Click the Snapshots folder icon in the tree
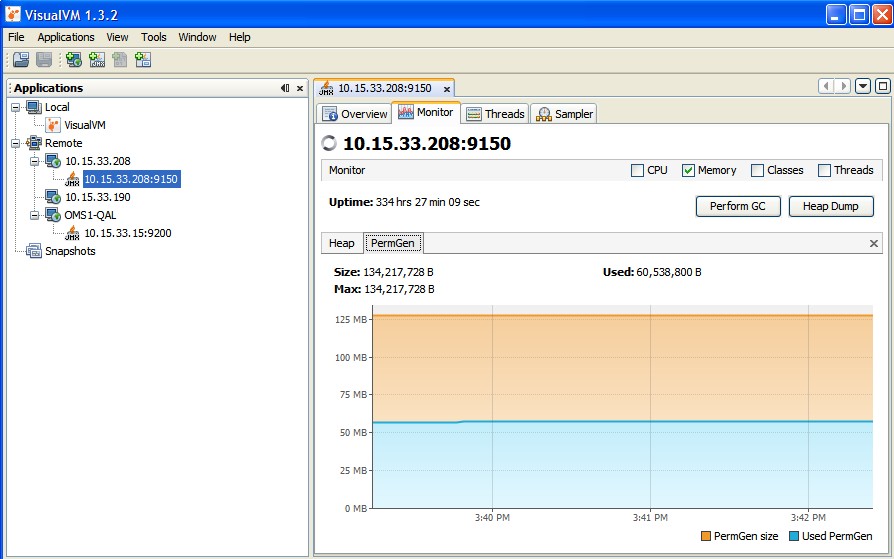 click(x=34, y=251)
